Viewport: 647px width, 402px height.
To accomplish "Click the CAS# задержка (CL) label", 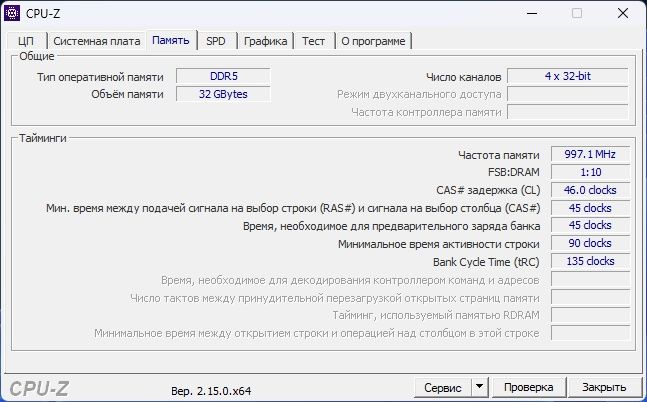I will coord(488,190).
